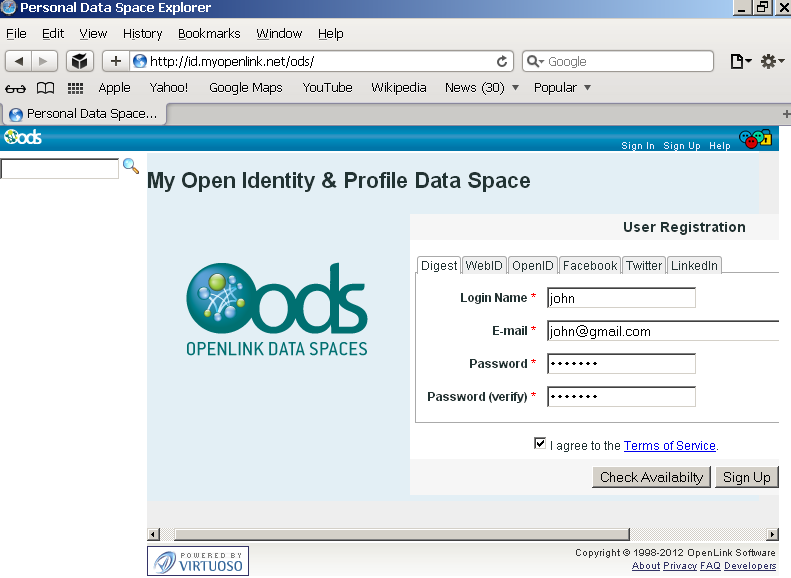Show the Top Sites grid icon
The width and height of the screenshot is (791, 578).
pyautogui.click(x=75, y=88)
